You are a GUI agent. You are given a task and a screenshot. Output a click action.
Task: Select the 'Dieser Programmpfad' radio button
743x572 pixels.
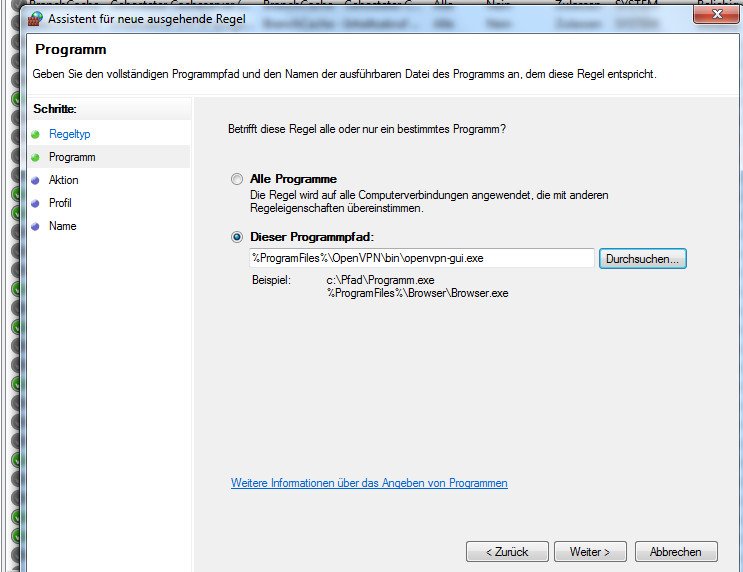tap(237, 237)
